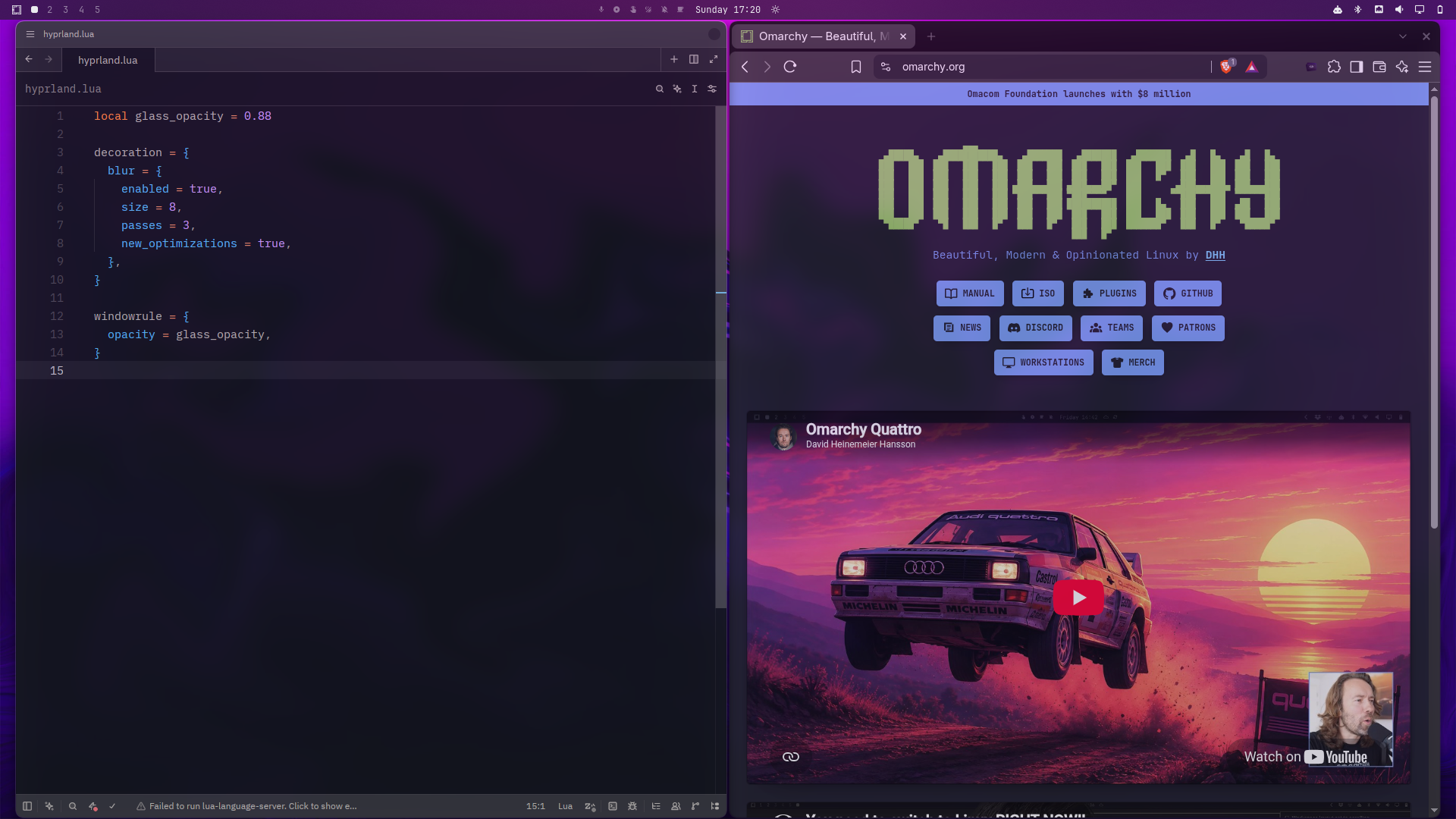The height and width of the screenshot is (819, 1456).
Task: Open Brave Shields lion icon
Action: coord(1226,67)
